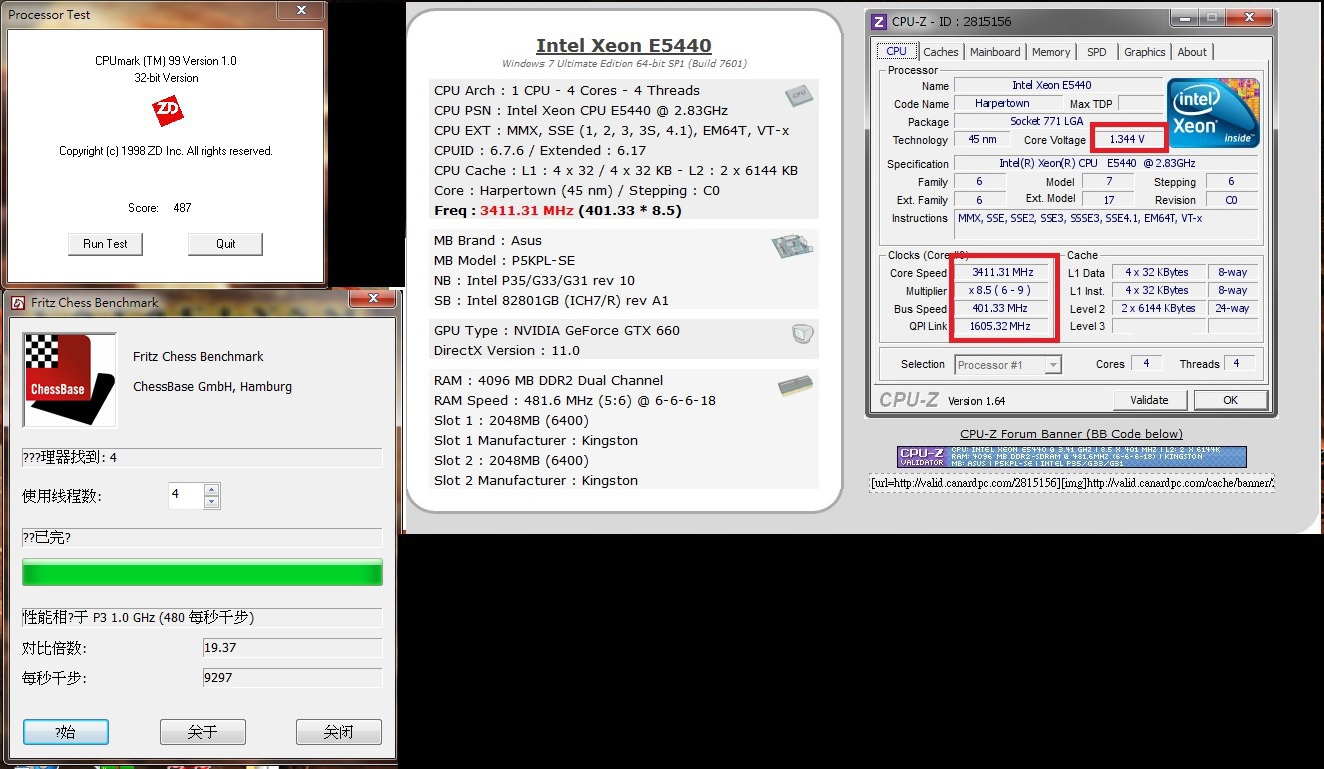Click the Cores value 4 in CPU-Z

(1146, 364)
